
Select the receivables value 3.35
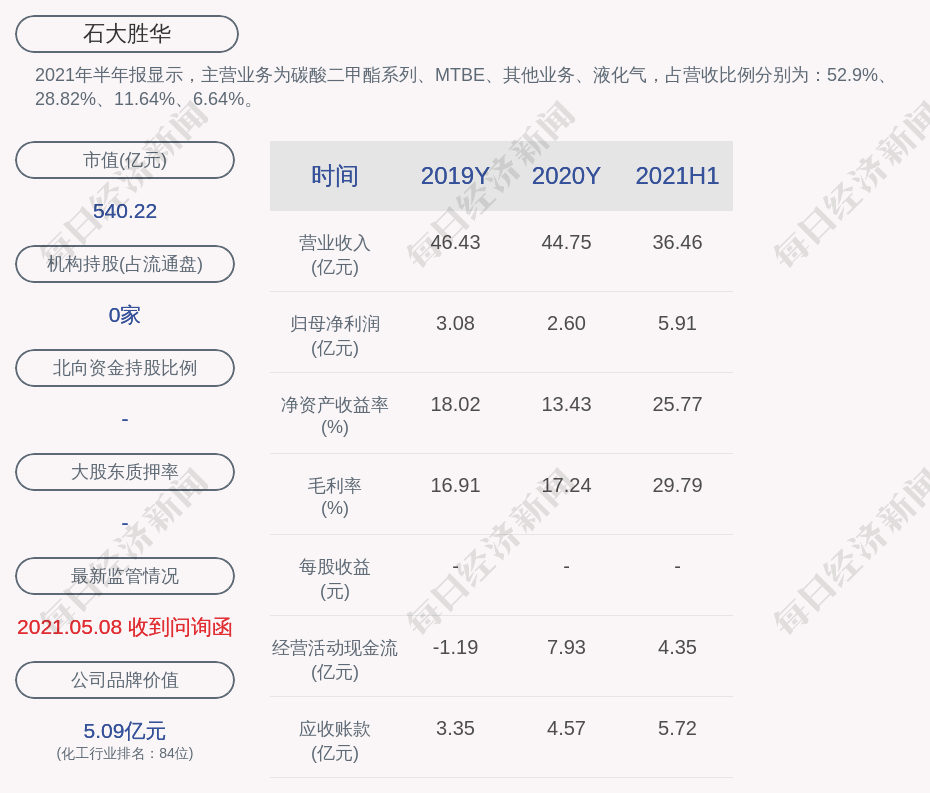[x=456, y=728]
